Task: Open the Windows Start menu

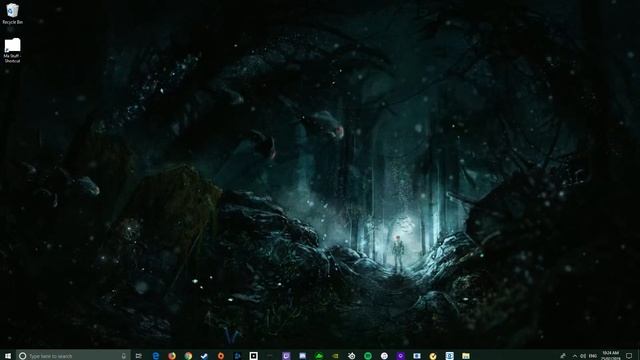Action: (x=8, y=356)
